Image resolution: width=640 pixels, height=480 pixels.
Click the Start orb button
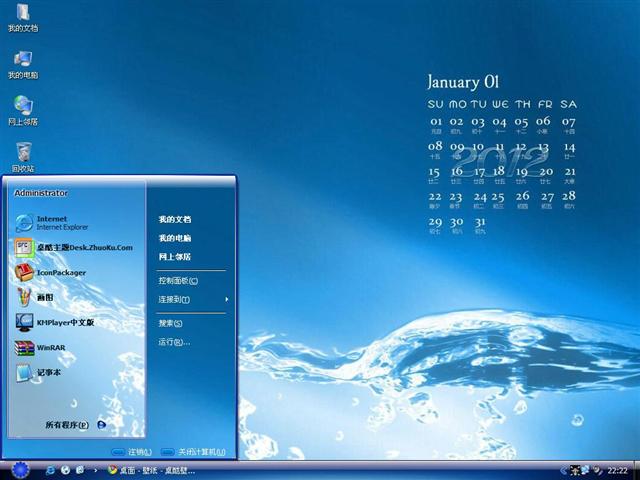(x=20, y=470)
